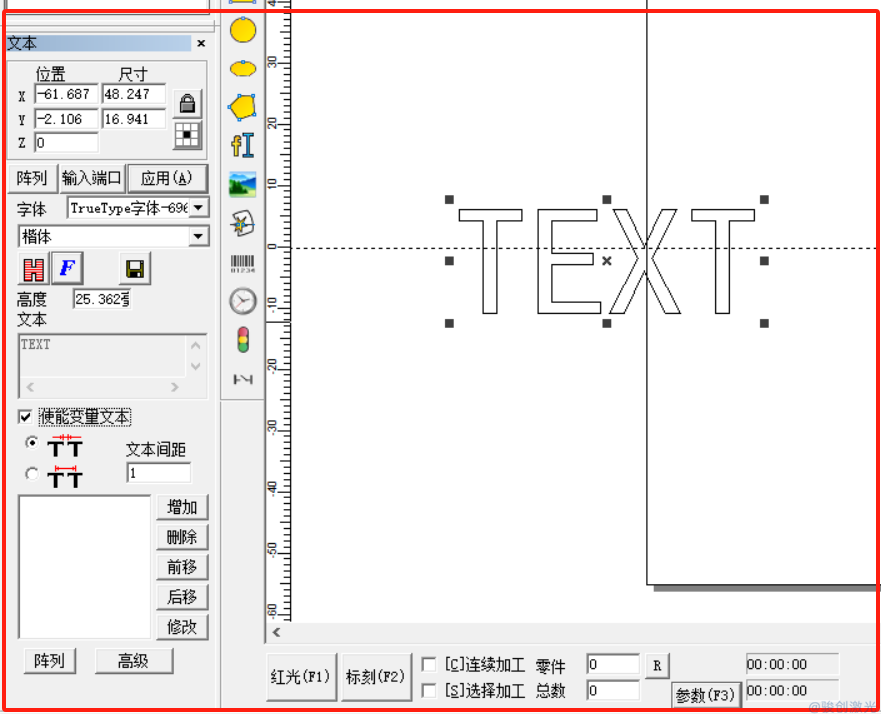Click the 前移 move forward button
The image size is (881, 714).
click(x=182, y=567)
